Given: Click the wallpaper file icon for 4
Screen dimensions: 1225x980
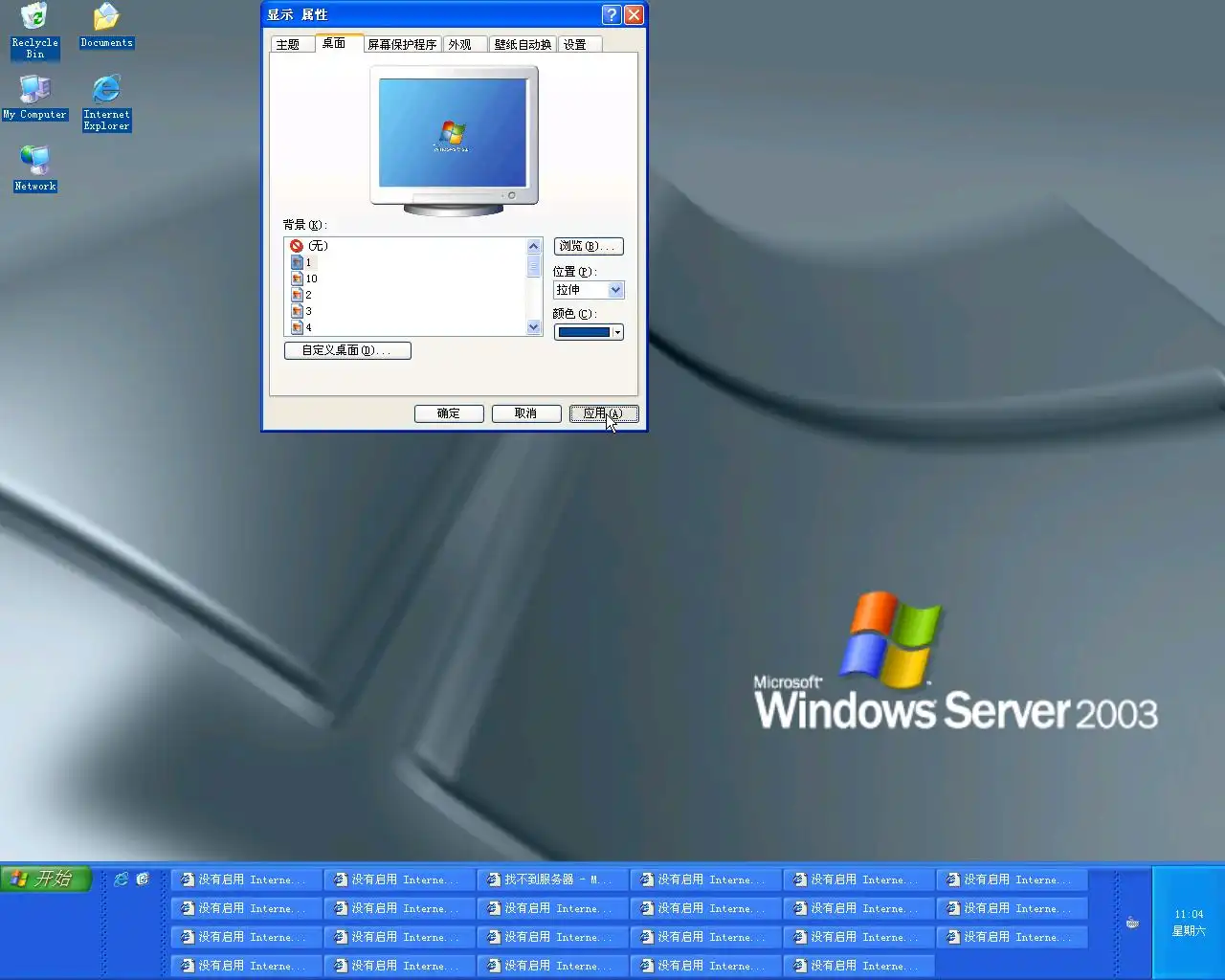Looking at the screenshot, I should click(297, 327).
